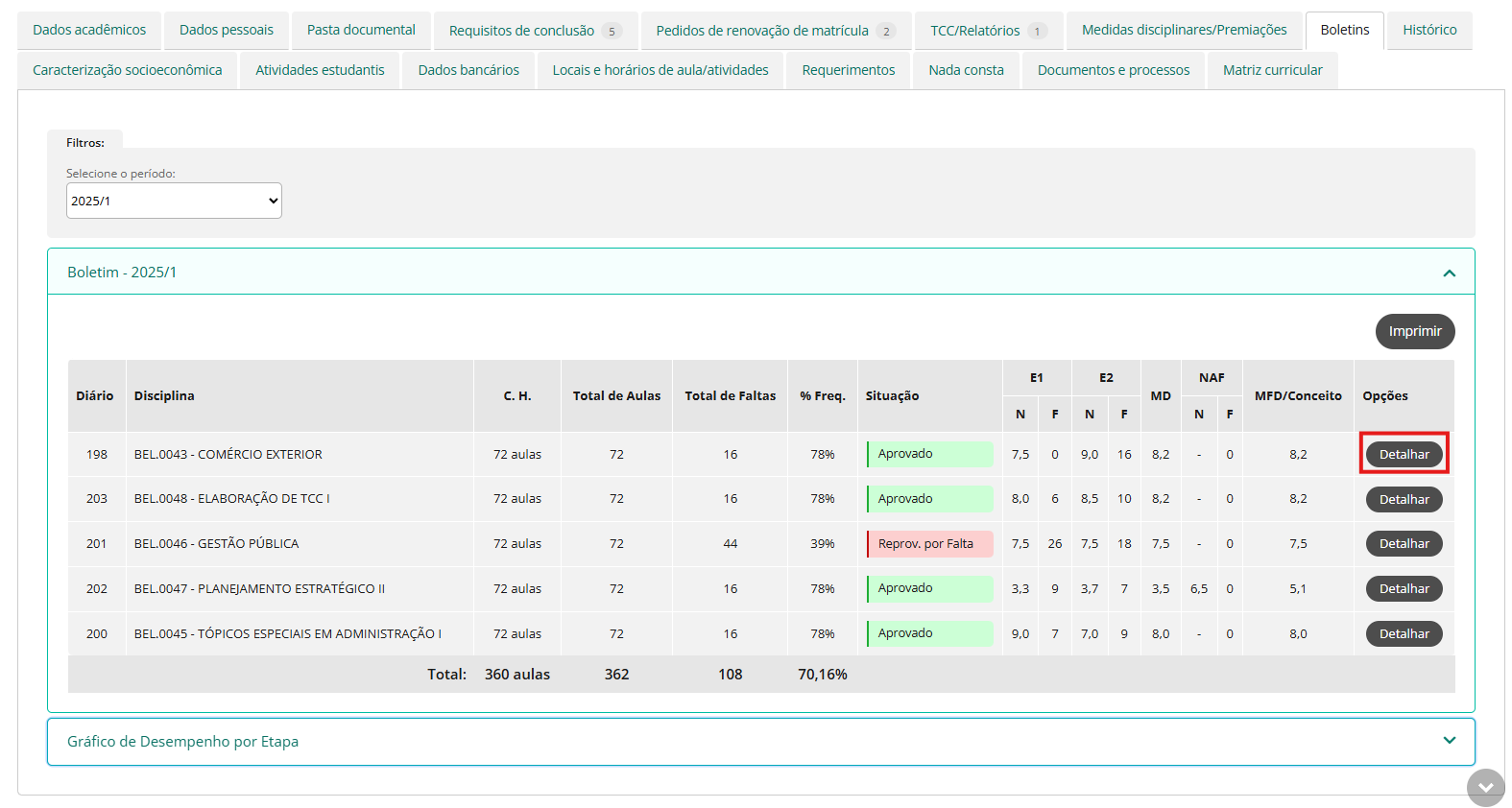1512x808 pixels.
Task: Open the Matriz curricular tab
Action: 1272,70
